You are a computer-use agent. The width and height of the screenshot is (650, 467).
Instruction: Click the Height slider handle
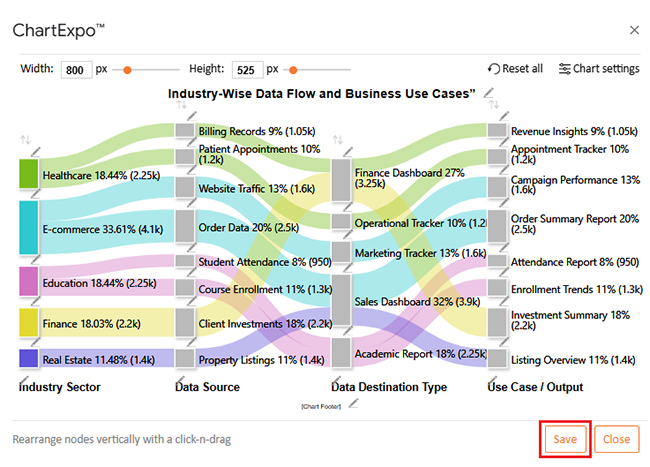292,70
